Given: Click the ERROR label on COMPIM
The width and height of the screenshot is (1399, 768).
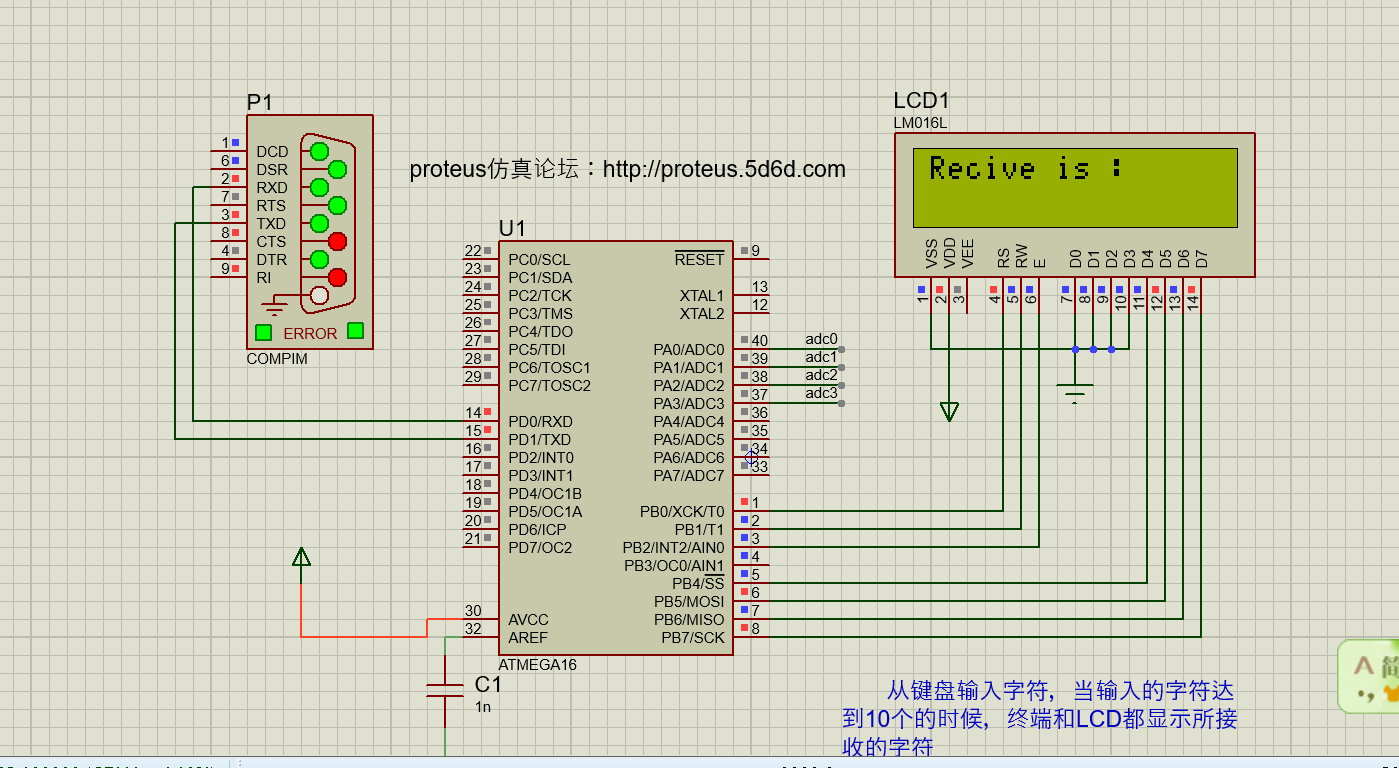Looking at the screenshot, I should (x=310, y=334).
